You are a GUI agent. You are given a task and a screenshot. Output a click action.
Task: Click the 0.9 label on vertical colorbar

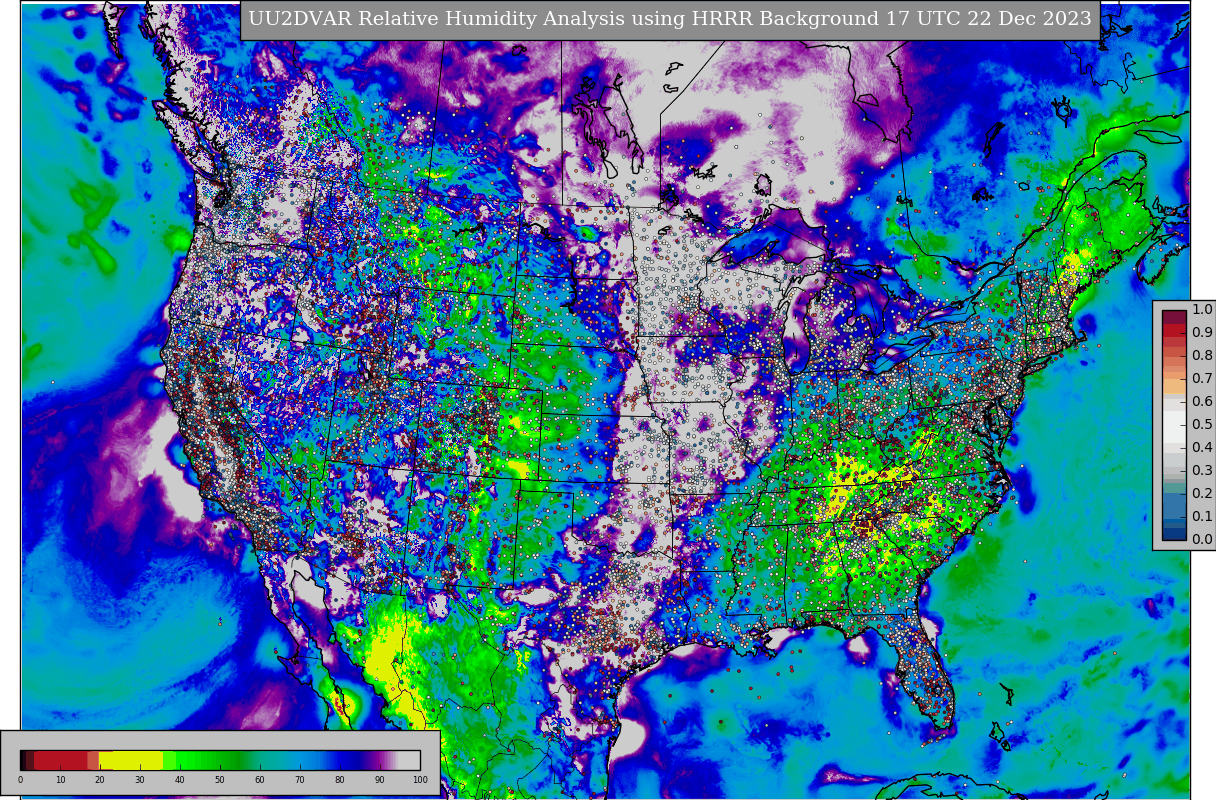click(1202, 332)
